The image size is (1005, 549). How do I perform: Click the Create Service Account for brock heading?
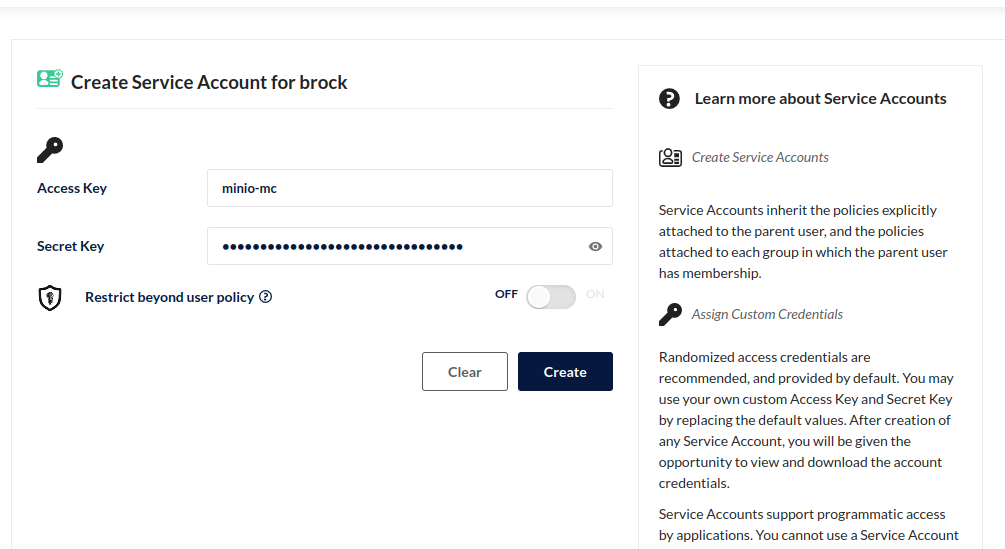209,83
